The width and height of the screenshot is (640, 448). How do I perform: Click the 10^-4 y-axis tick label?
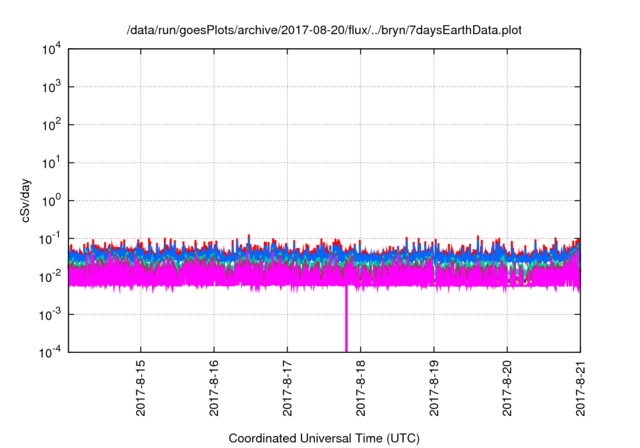50,352
